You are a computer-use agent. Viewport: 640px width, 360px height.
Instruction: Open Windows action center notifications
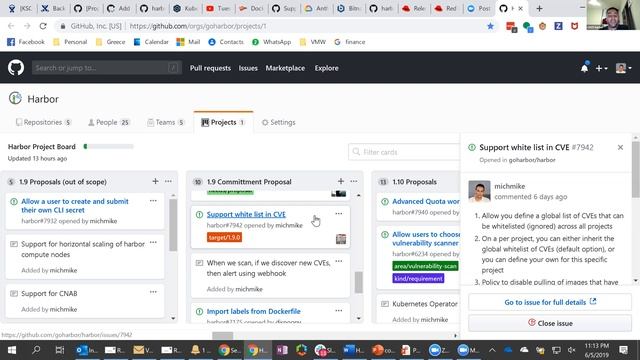[623, 350]
